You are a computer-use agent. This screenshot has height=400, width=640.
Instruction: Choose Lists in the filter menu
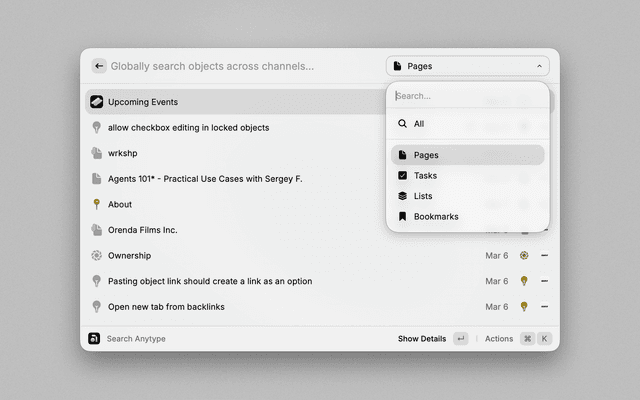click(x=423, y=196)
